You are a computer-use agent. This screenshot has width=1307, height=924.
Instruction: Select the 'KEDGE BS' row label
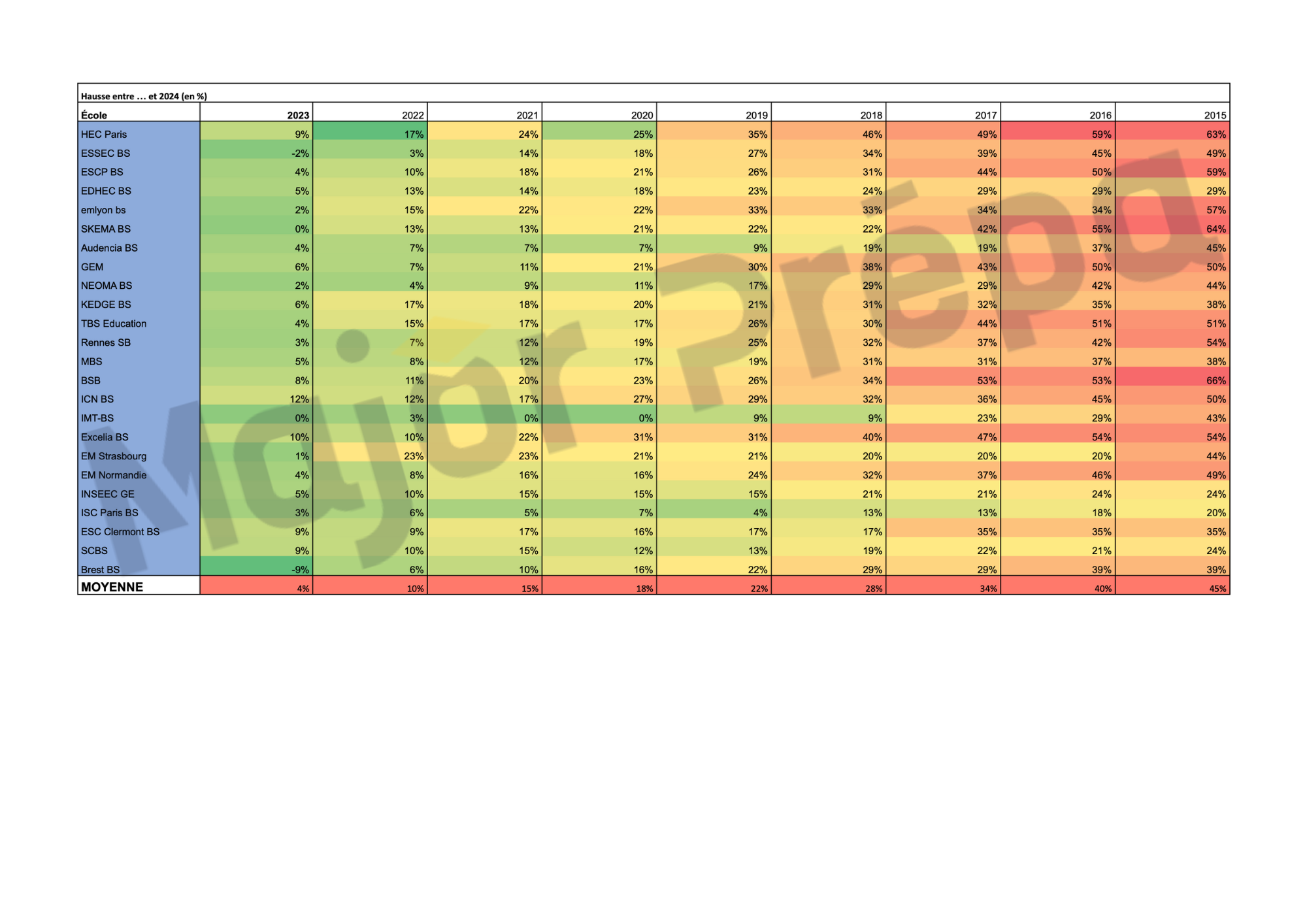coord(106,305)
